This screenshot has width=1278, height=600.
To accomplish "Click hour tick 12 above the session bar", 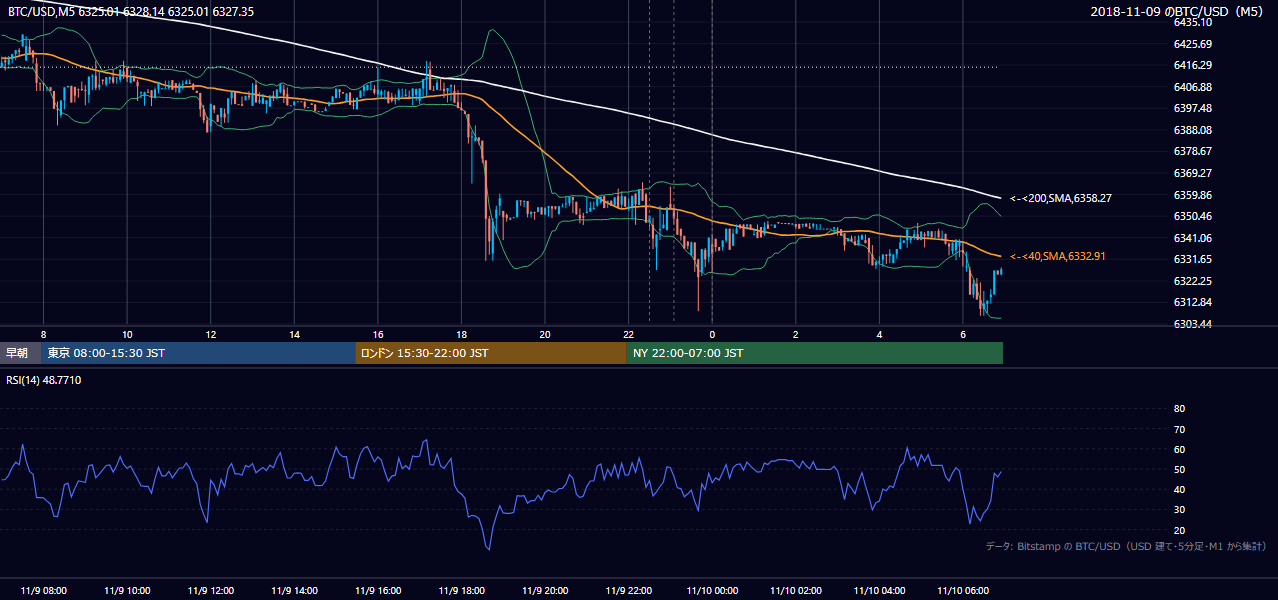I will (x=210, y=334).
